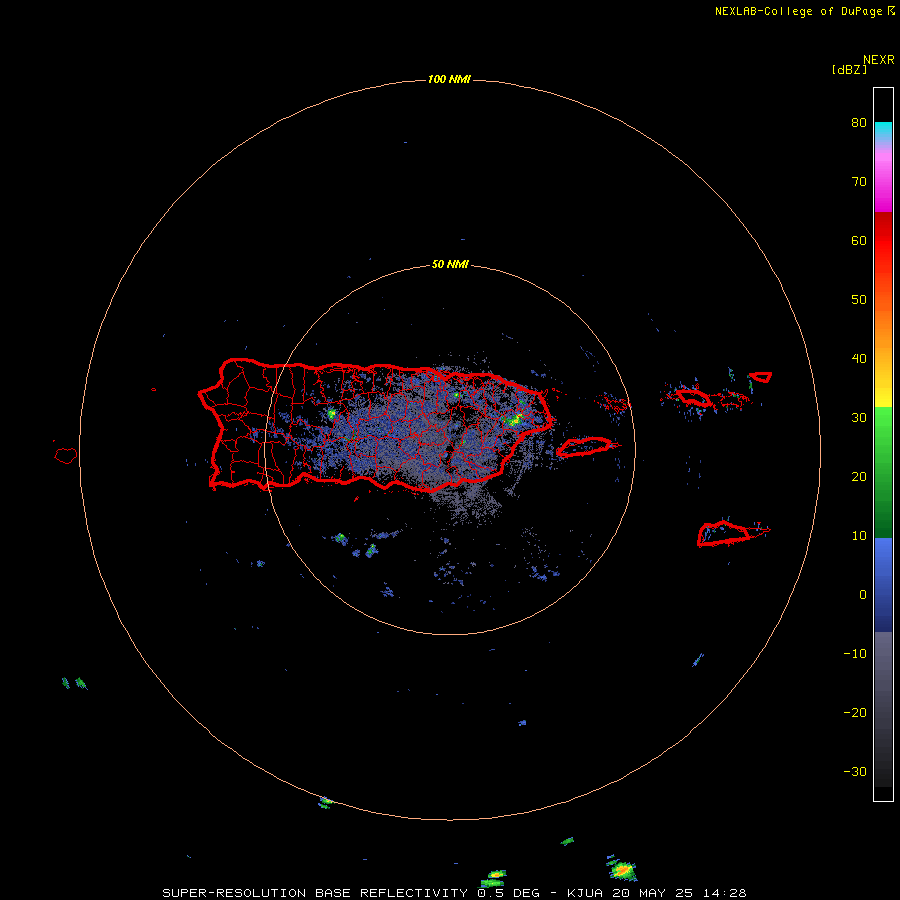Click the strong orange echo at bottom right

click(x=622, y=870)
